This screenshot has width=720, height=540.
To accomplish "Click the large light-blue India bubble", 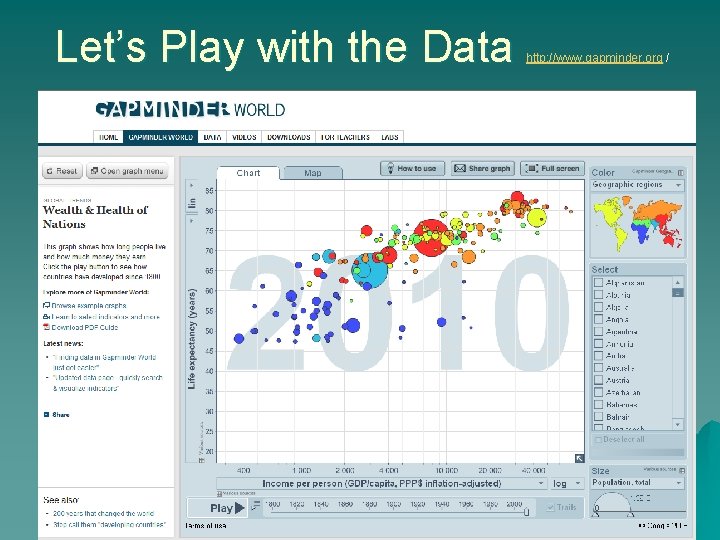I will point(369,270).
